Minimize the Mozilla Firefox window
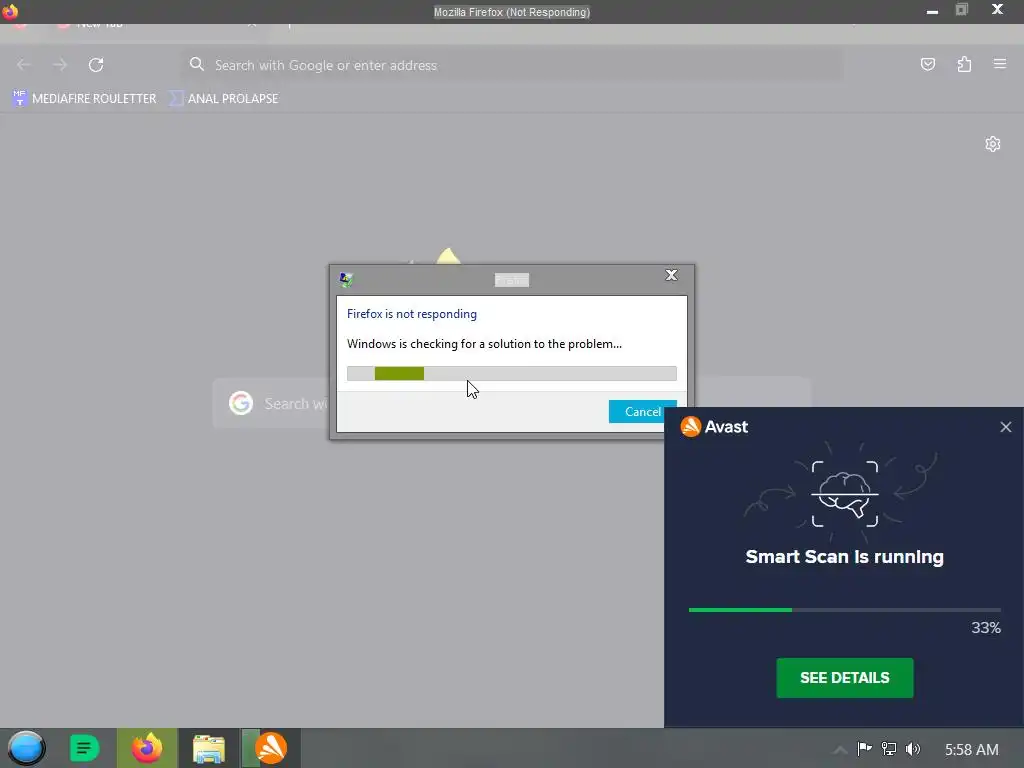 933,11
